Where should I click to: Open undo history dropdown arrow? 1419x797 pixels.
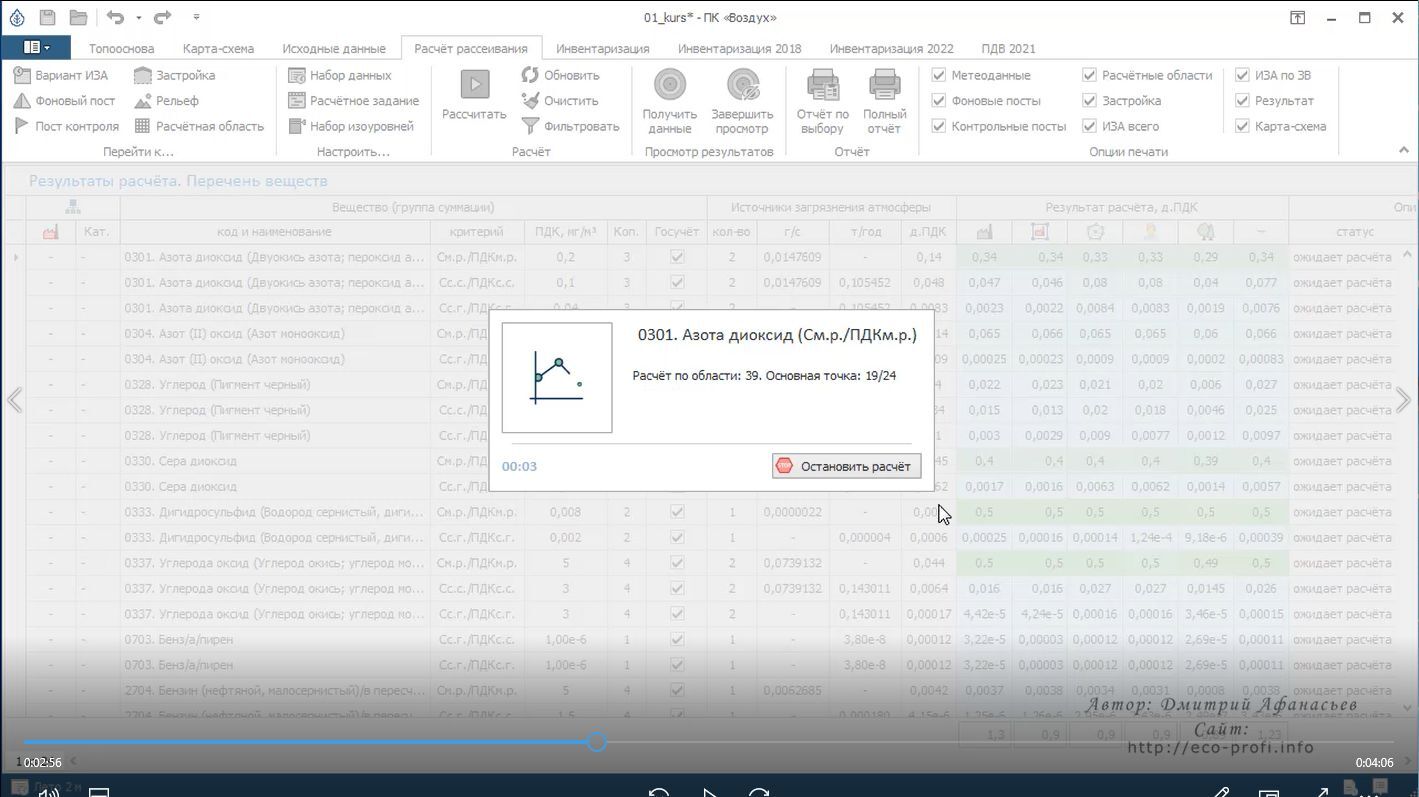pos(138,18)
